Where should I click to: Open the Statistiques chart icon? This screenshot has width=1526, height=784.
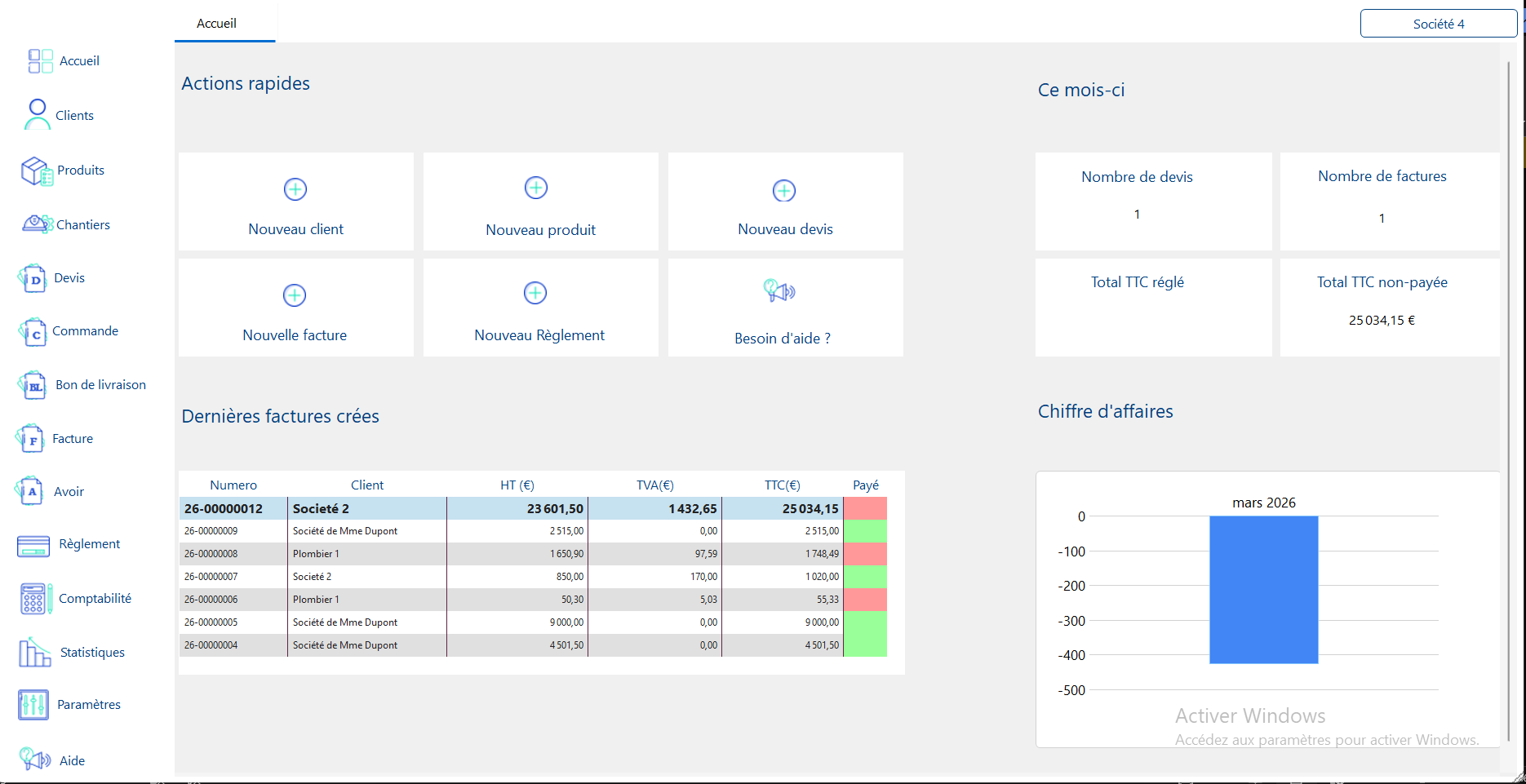tap(35, 652)
